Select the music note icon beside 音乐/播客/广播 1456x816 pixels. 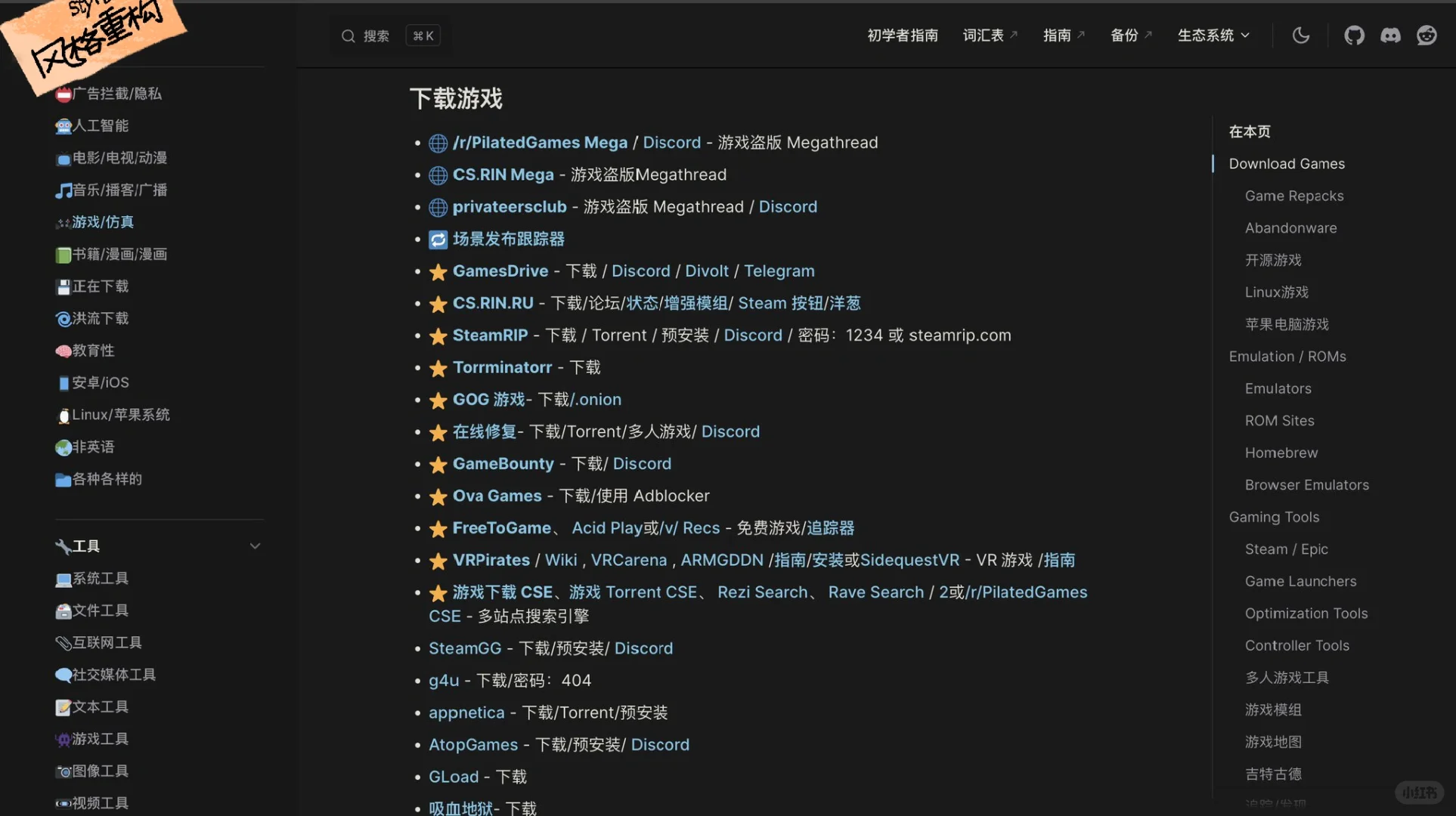click(64, 190)
